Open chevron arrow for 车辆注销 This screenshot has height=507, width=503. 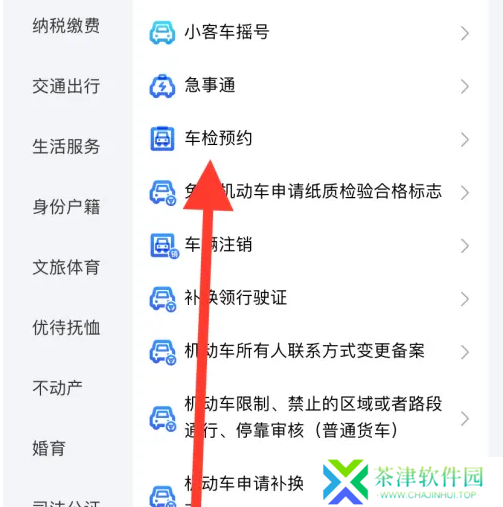click(465, 246)
